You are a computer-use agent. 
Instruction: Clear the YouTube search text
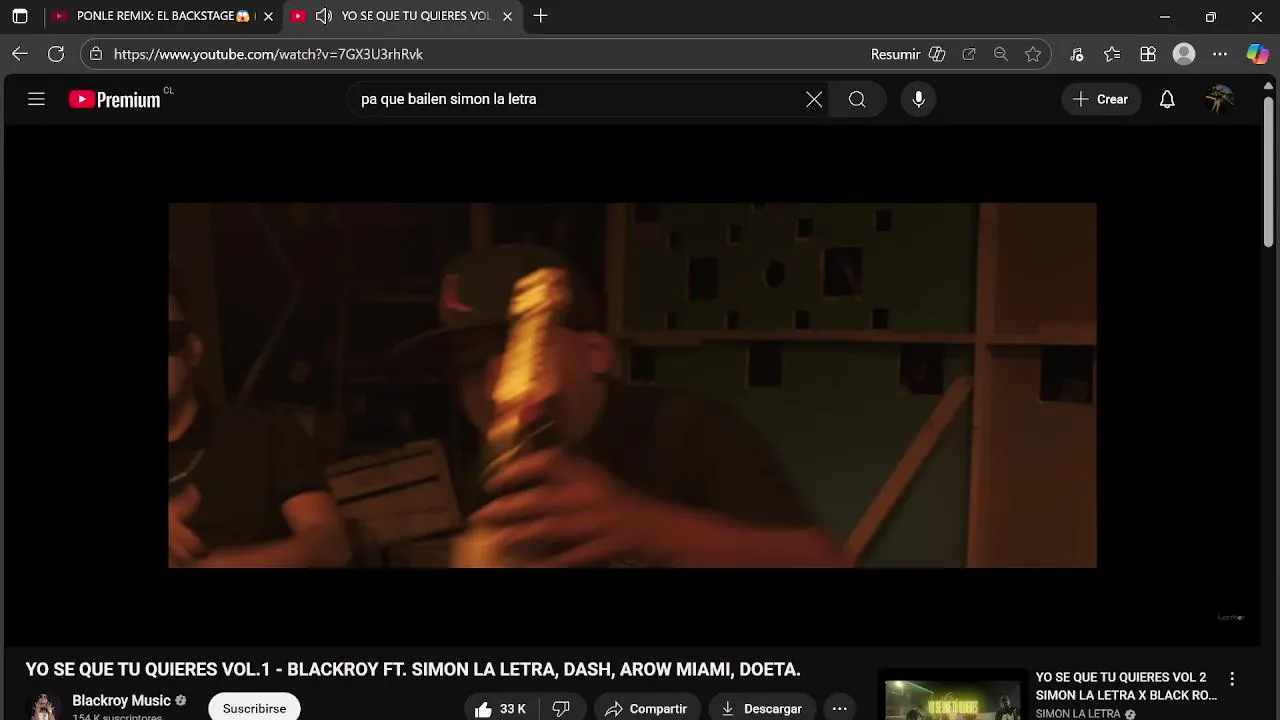coord(814,99)
